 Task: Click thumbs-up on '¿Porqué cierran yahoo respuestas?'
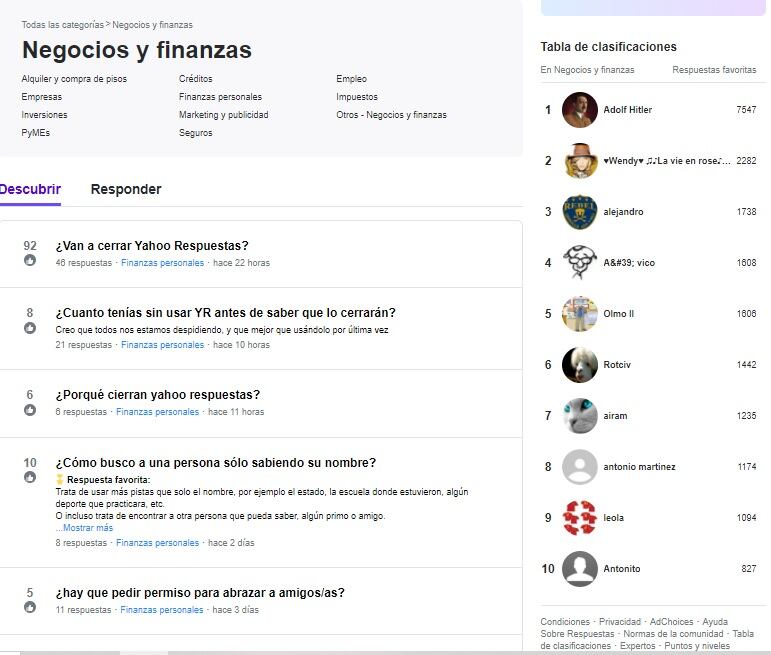30,410
